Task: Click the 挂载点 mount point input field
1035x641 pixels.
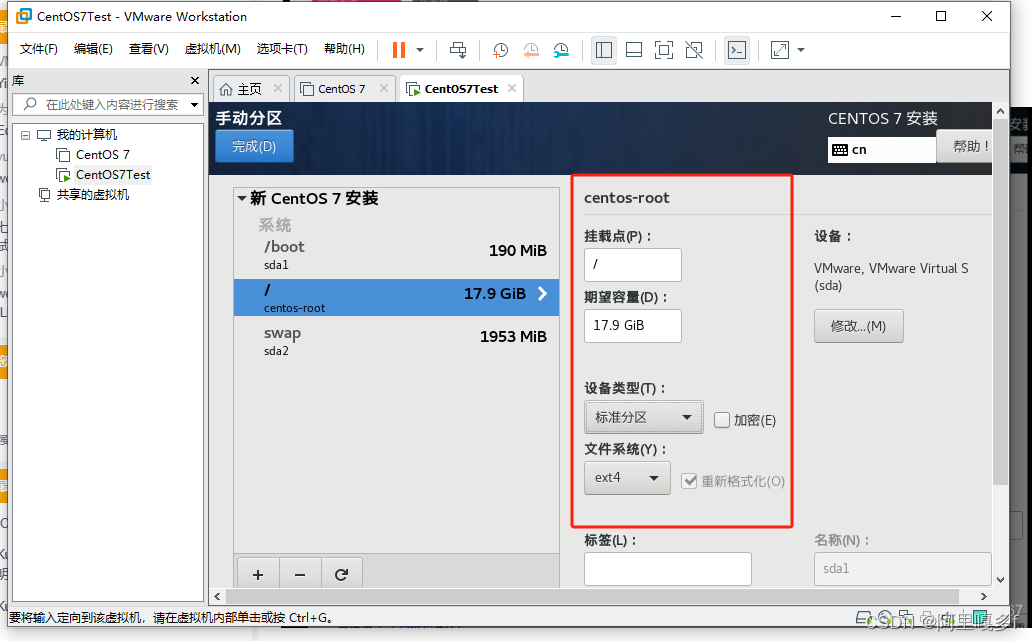Action: [632, 265]
